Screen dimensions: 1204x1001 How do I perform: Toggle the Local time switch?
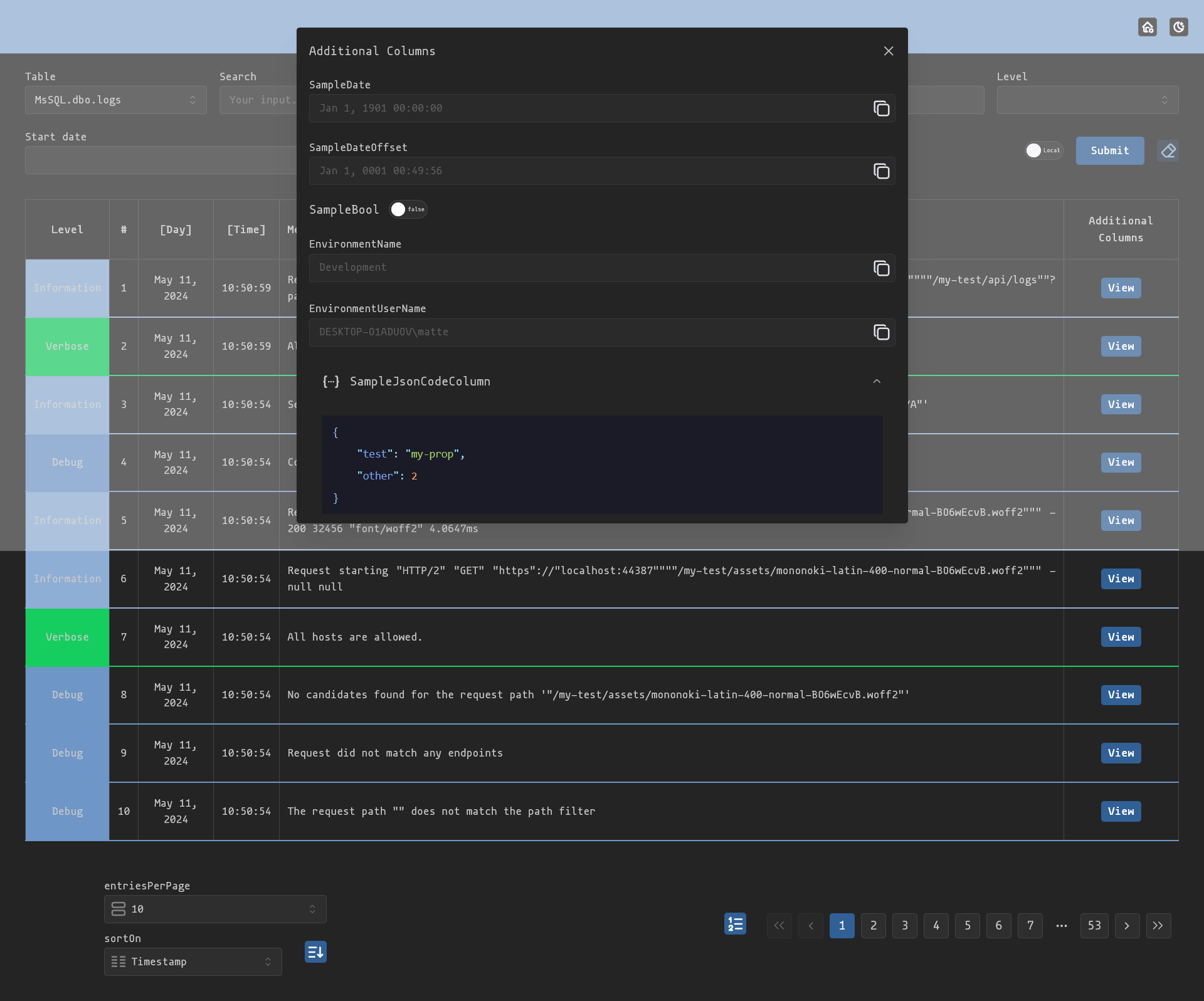coord(1043,150)
